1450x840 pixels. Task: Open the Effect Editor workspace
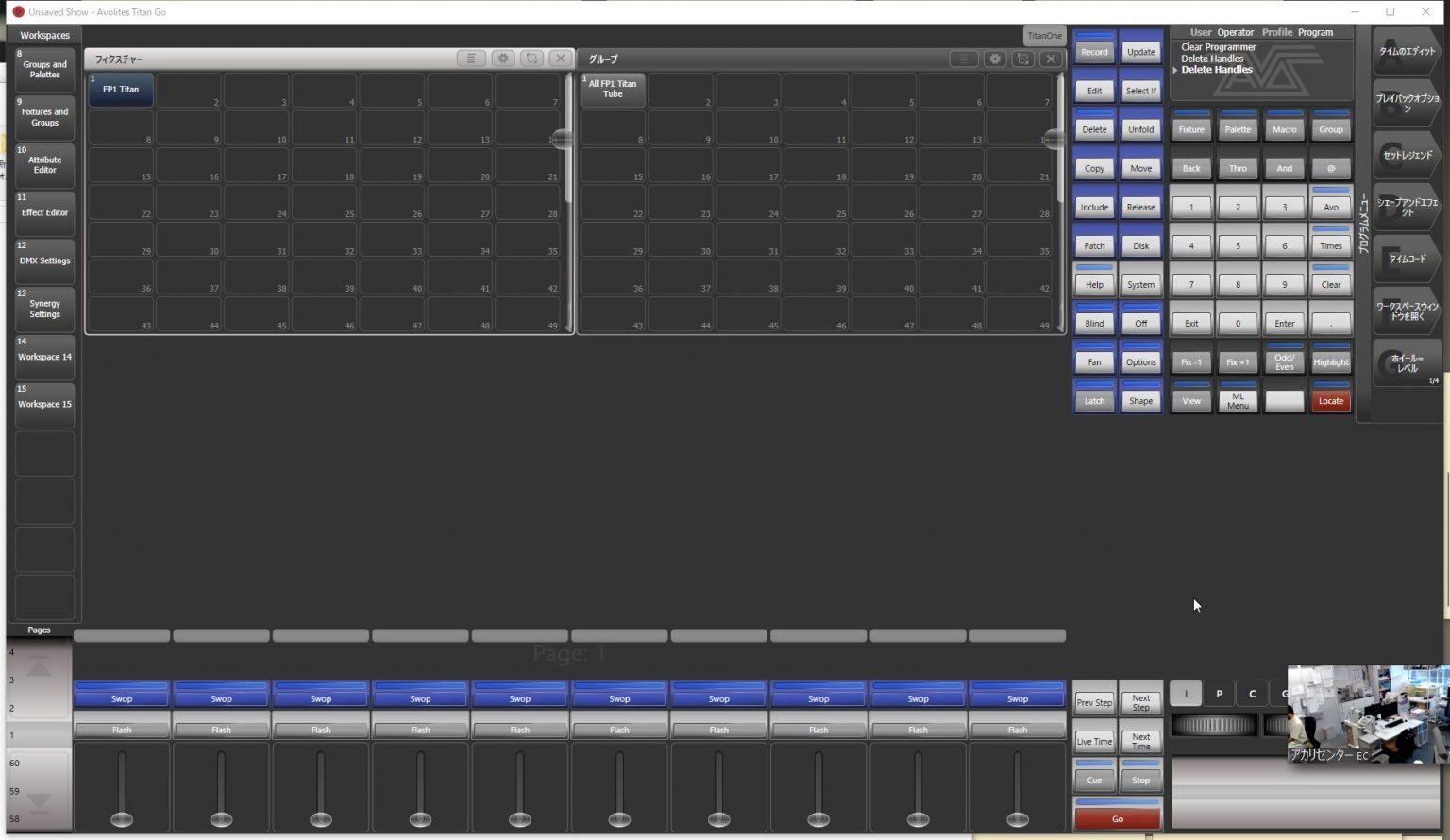coord(44,212)
